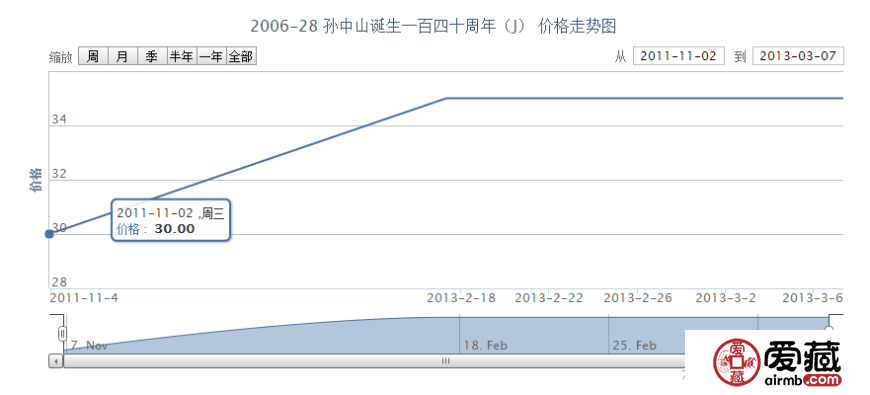The height and width of the screenshot is (395, 870).
Task: Select the 一年 (one year) zoom button
Action: pyautogui.click(x=211, y=56)
